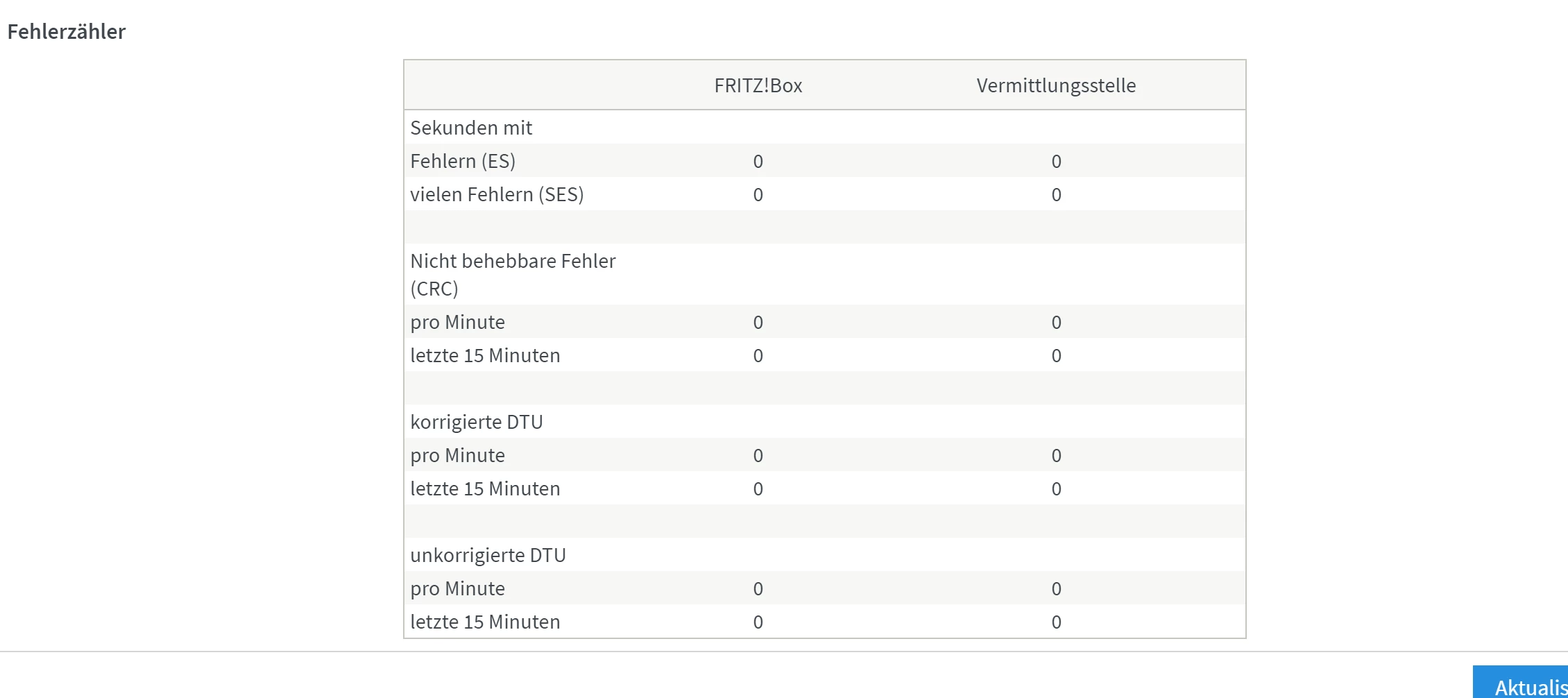Image resolution: width=1568 pixels, height=698 pixels.
Task: Click the Fehlerzähler section heading
Action: click(x=67, y=32)
